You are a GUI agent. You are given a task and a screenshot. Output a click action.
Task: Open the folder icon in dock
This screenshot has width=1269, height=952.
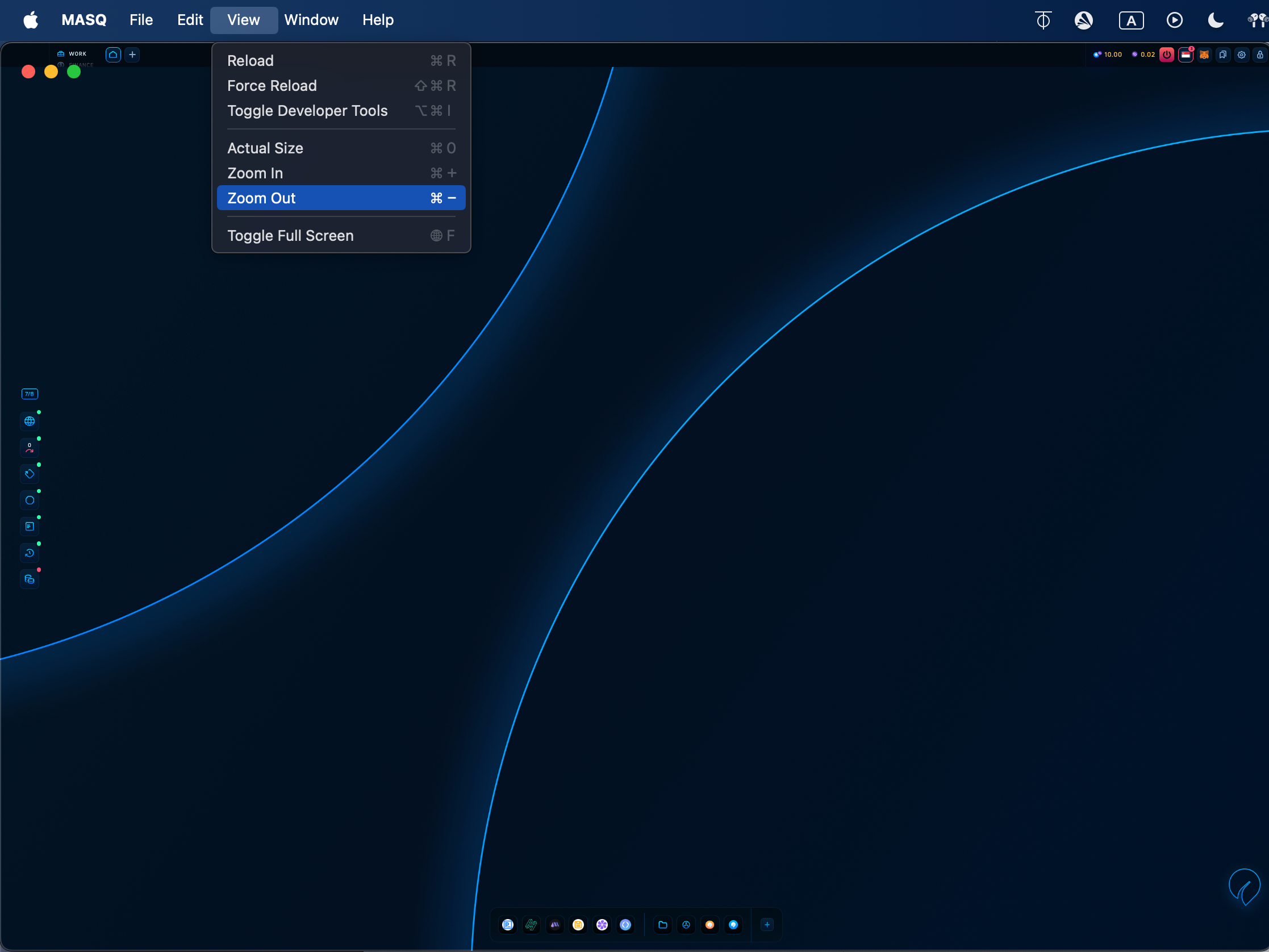[662, 925]
